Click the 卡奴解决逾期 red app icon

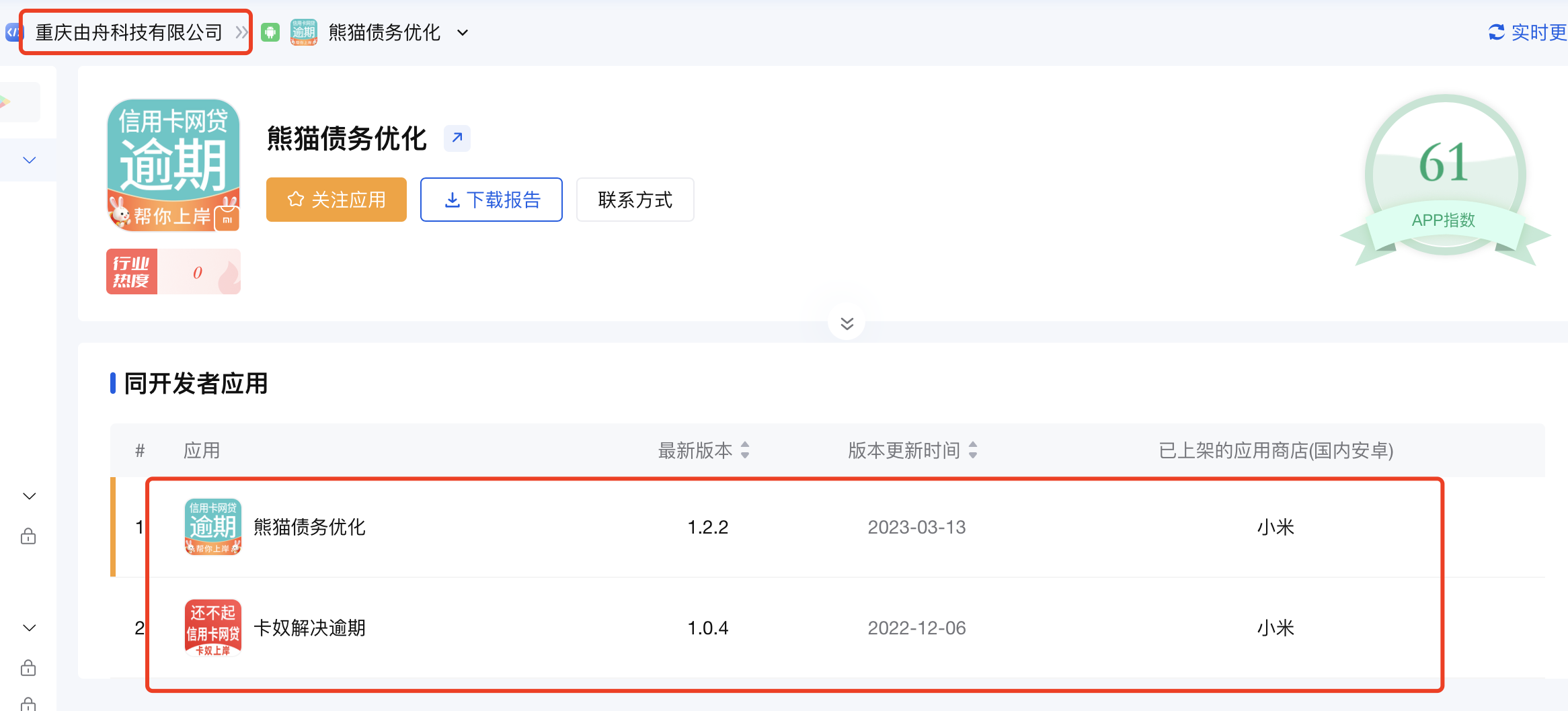coord(213,628)
